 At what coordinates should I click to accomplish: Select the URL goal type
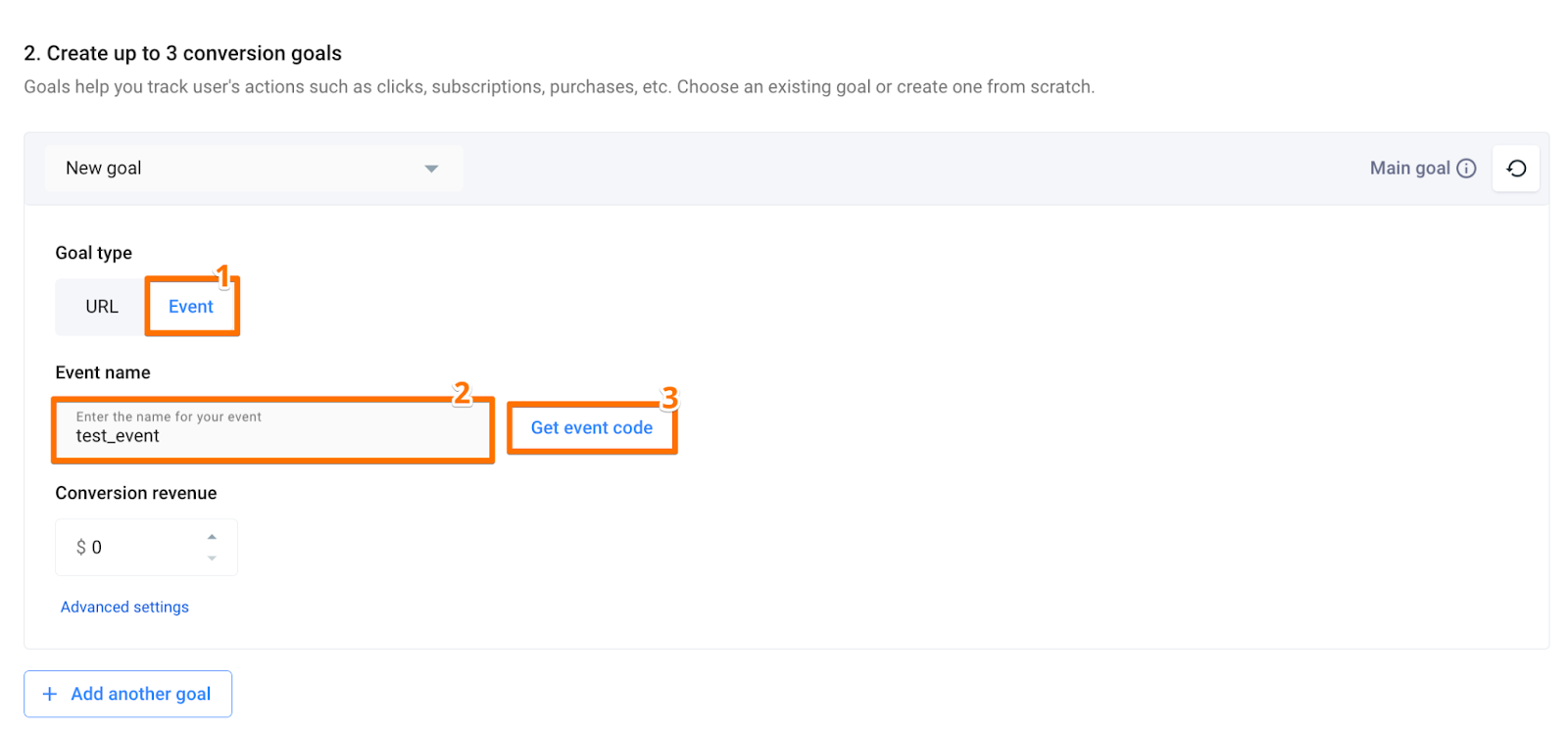click(x=101, y=307)
